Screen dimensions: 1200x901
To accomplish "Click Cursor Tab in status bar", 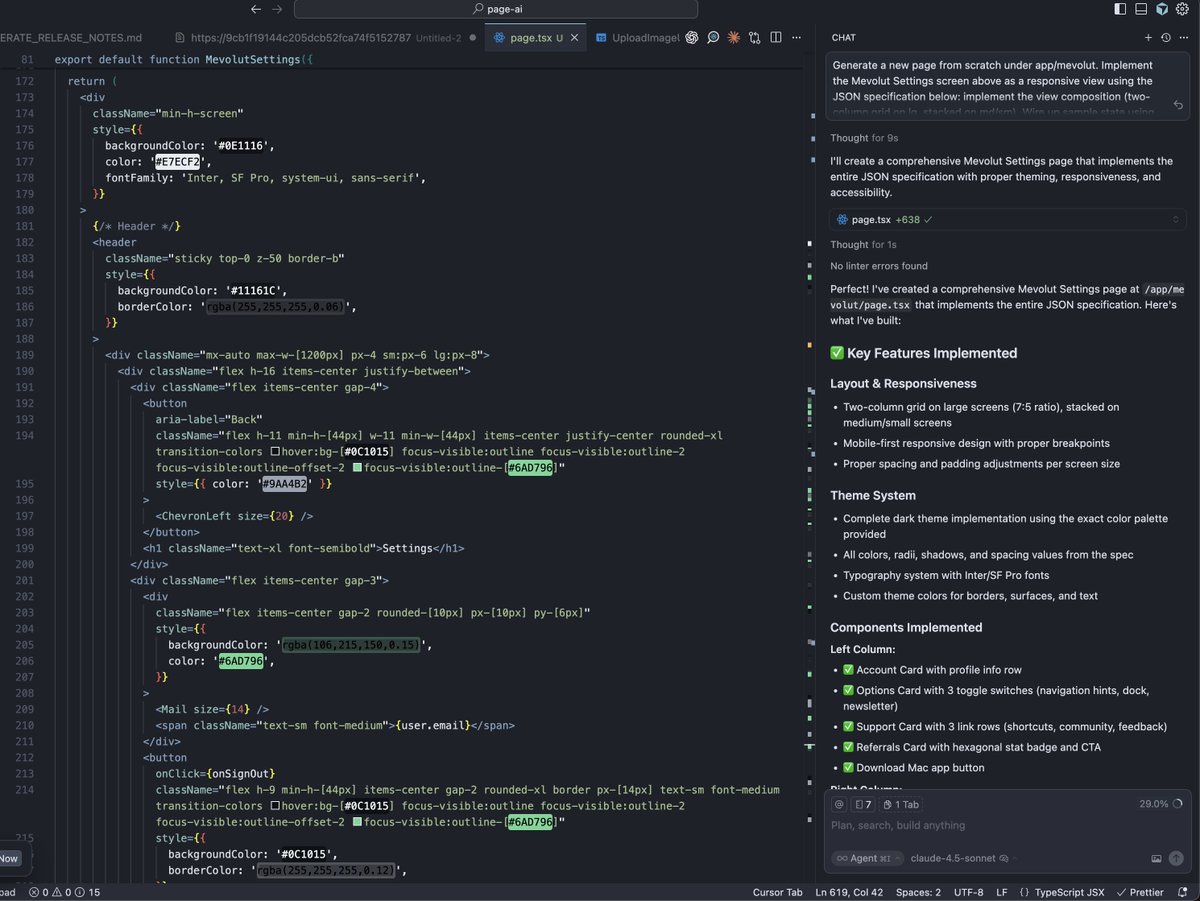I will click(x=777, y=892).
